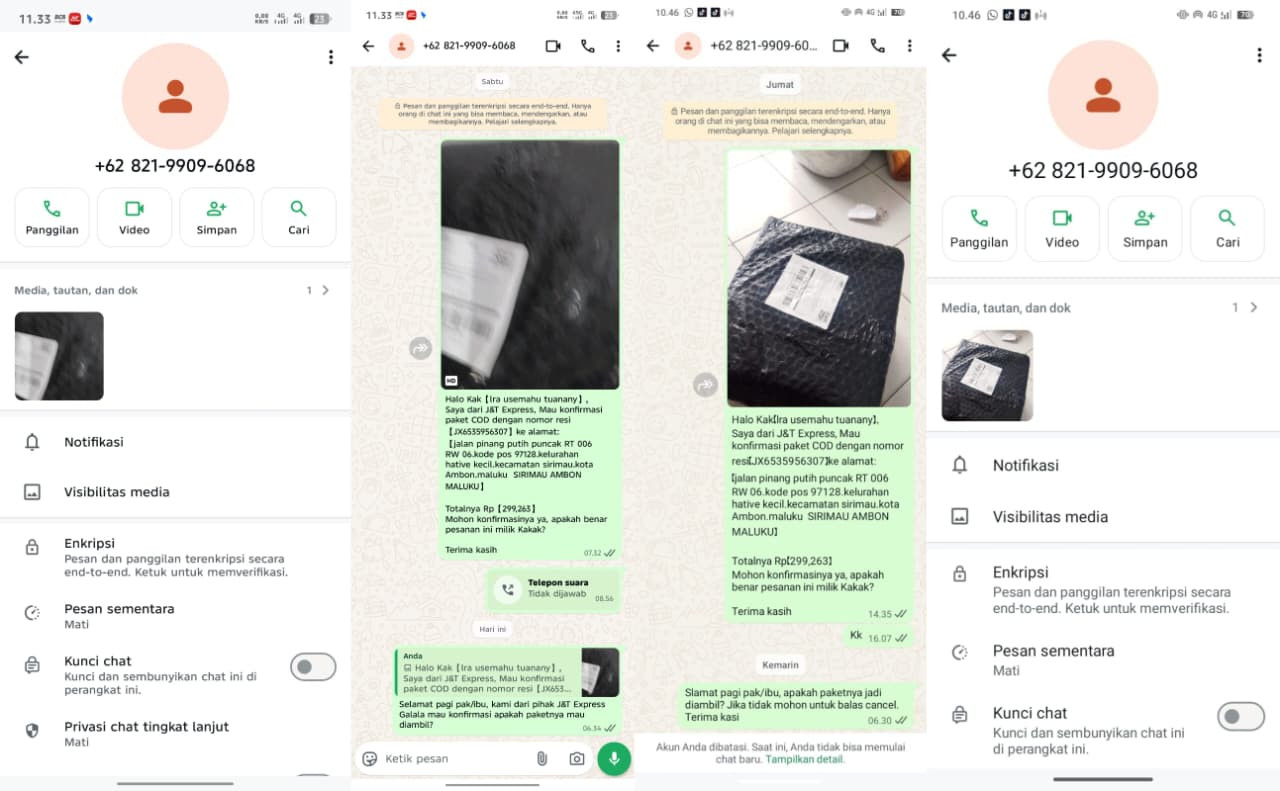Tap the Video button on the 10.46 contact info screen
The height and width of the screenshot is (791, 1280).
click(x=1062, y=229)
